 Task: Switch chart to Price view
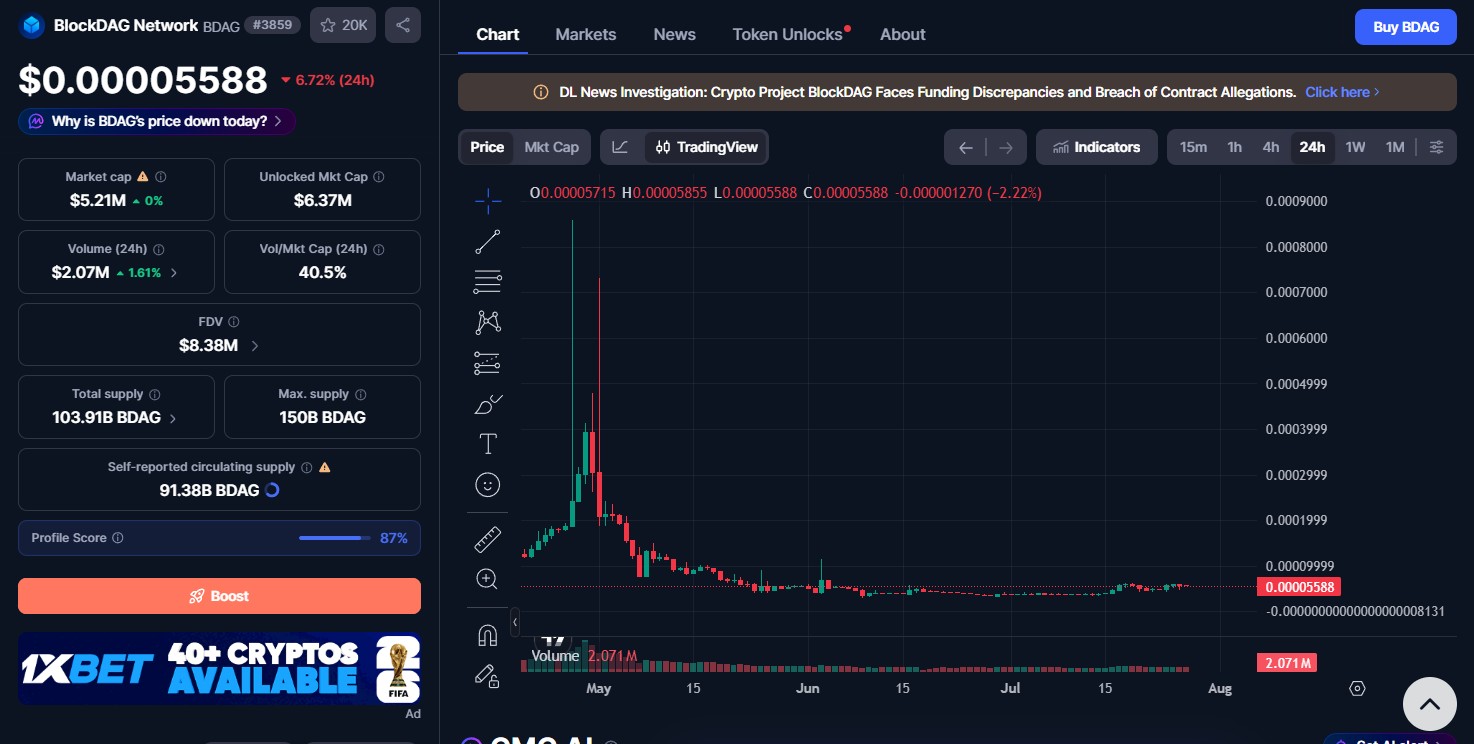click(x=487, y=147)
